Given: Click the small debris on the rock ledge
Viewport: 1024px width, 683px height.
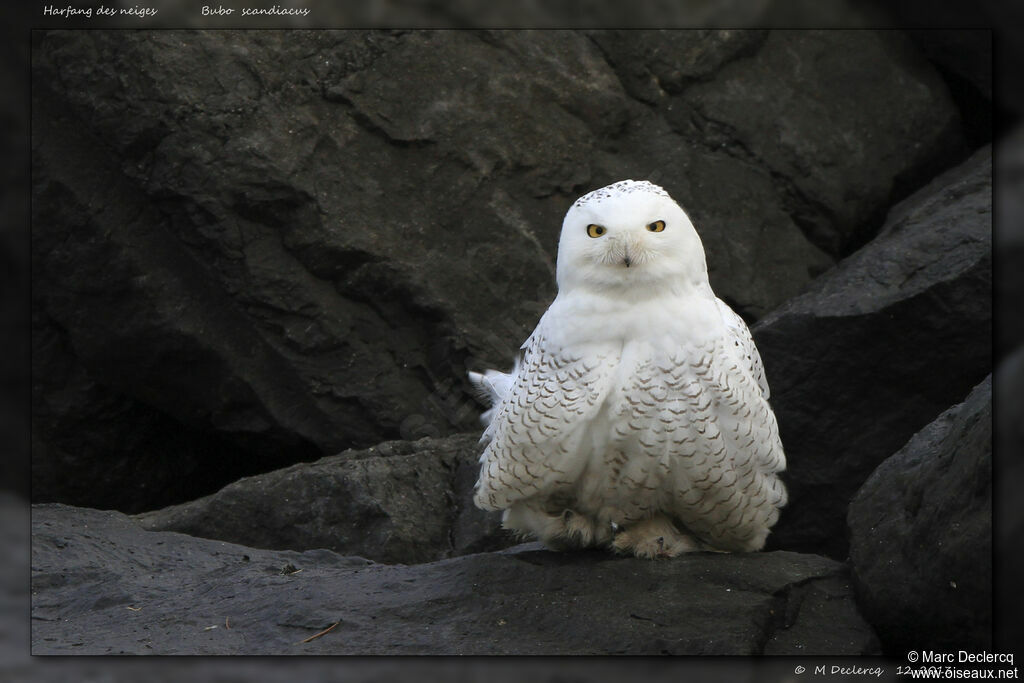Looking at the screenshot, I should [289, 570].
